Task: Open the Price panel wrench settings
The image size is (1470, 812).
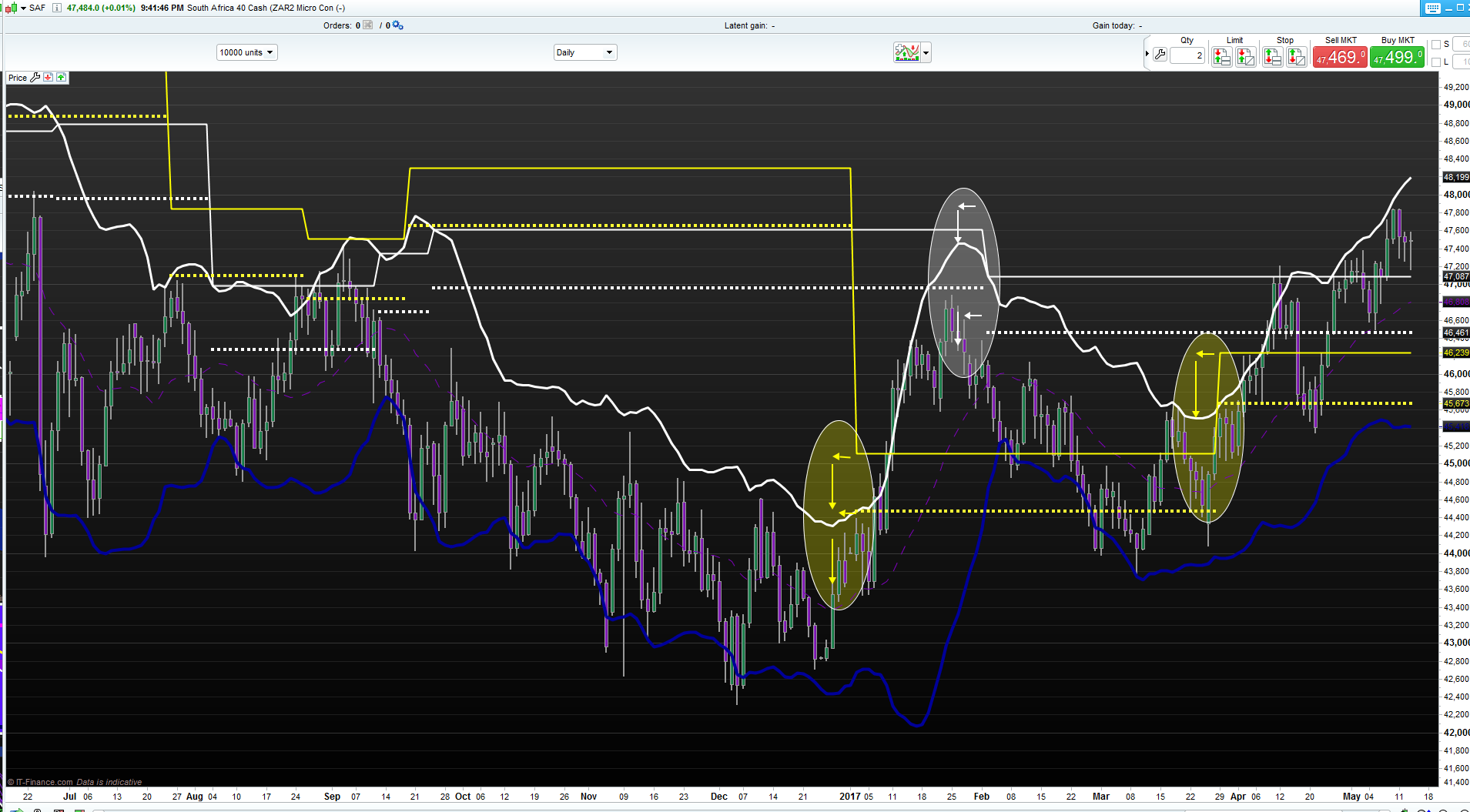Action: coord(35,78)
